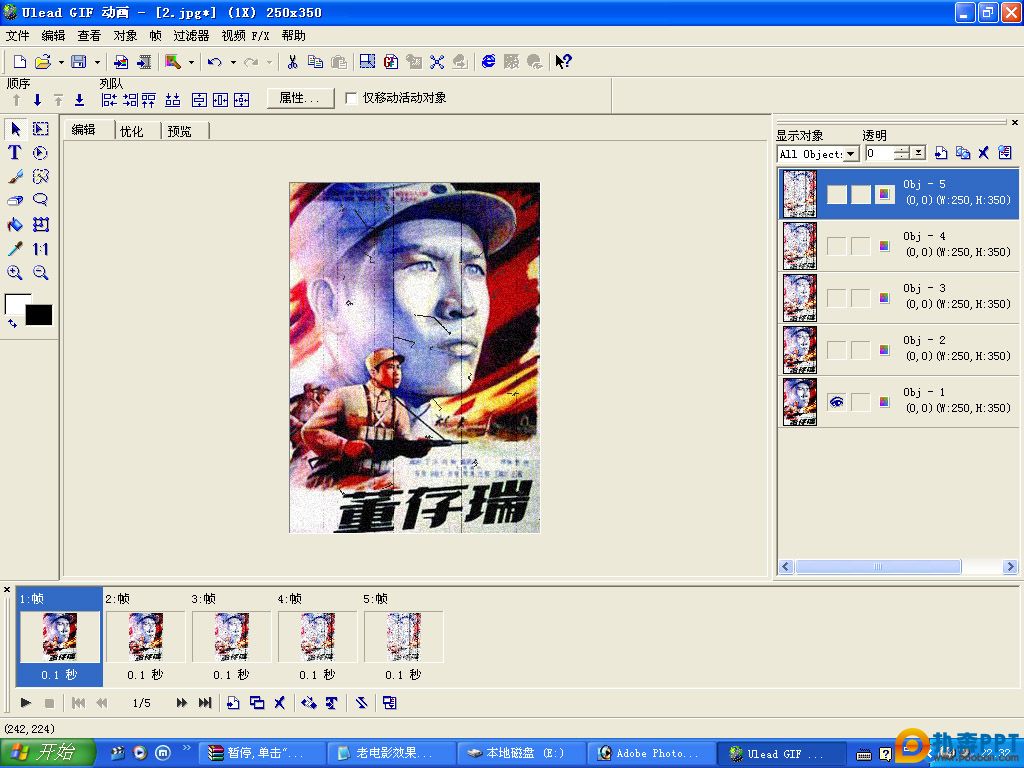Screen dimensions: 1024x768
Task: Click the Copy icon in toolbar
Action: (315, 61)
